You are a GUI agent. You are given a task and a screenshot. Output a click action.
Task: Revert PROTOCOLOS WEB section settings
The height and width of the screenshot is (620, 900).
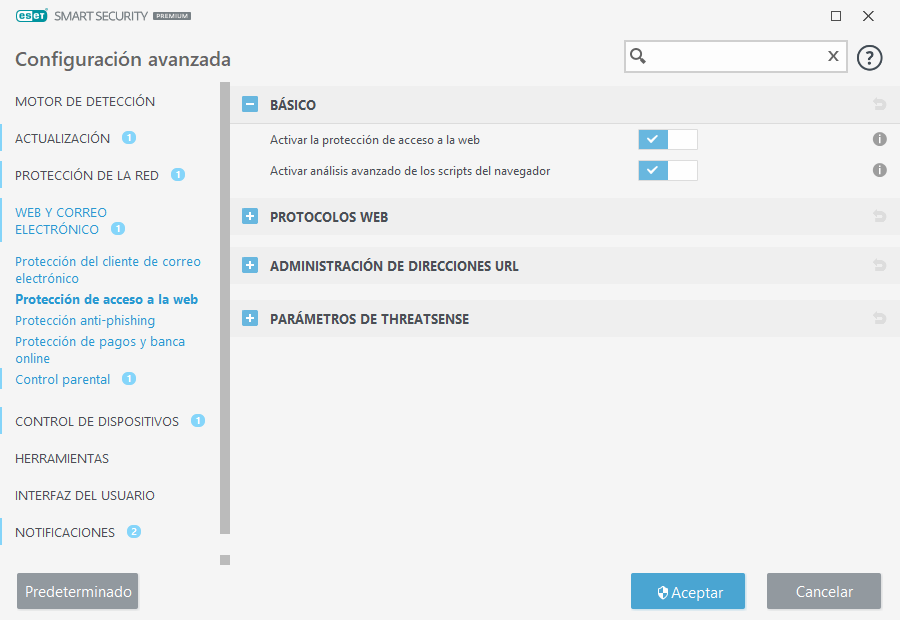pos(879,216)
